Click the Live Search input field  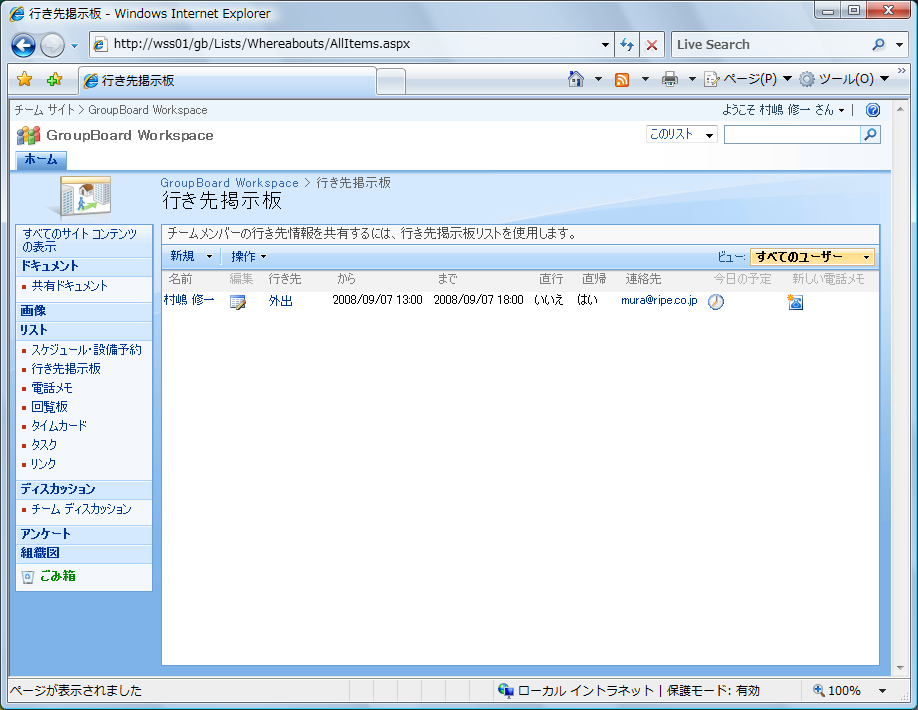click(771, 44)
